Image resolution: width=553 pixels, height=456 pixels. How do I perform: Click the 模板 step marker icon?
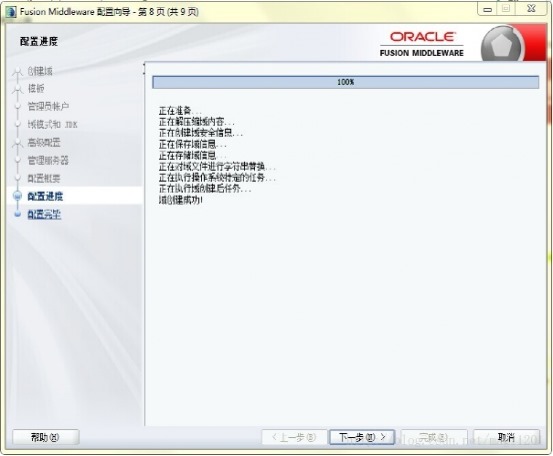coord(17,89)
